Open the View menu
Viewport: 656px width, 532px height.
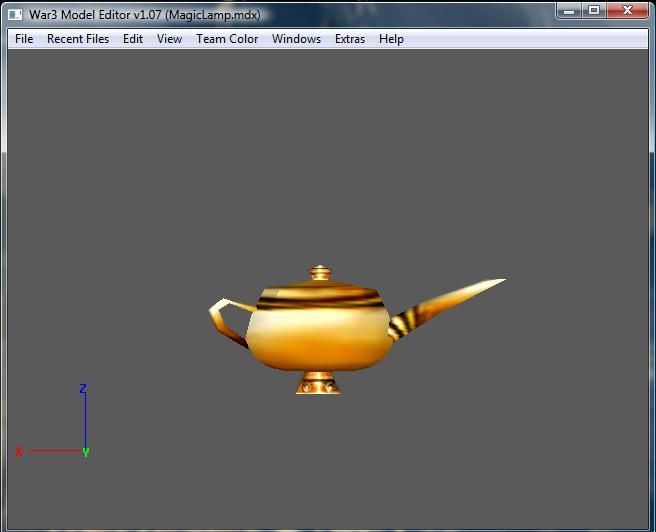(x=169, y=39)
